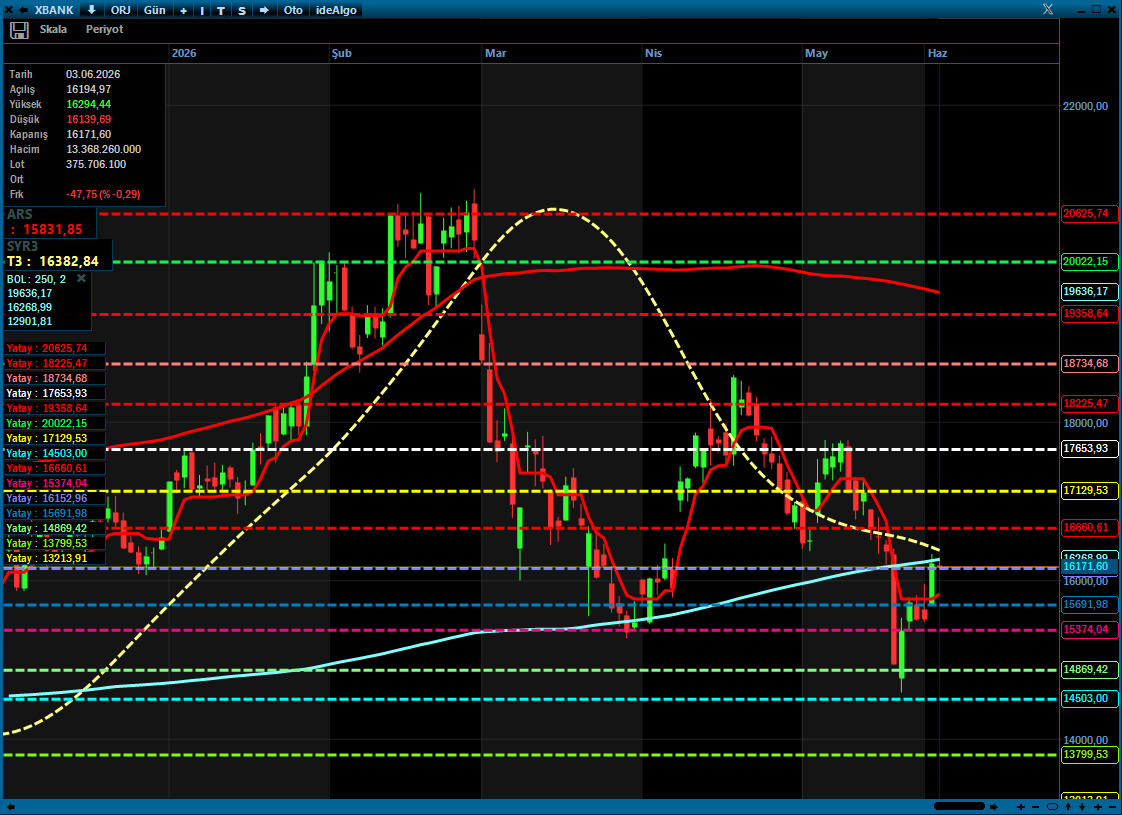Select the Yatay : 15374,04 line label
Screen dimensions: 1122x815
tap(55, 484)
